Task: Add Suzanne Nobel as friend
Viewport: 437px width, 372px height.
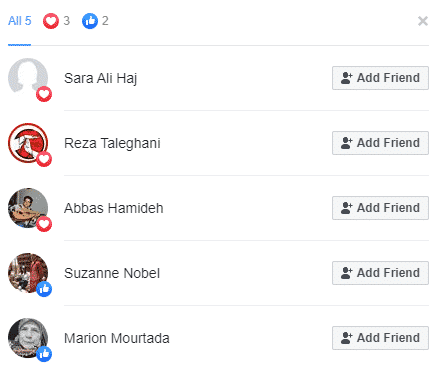Action: 380,273
